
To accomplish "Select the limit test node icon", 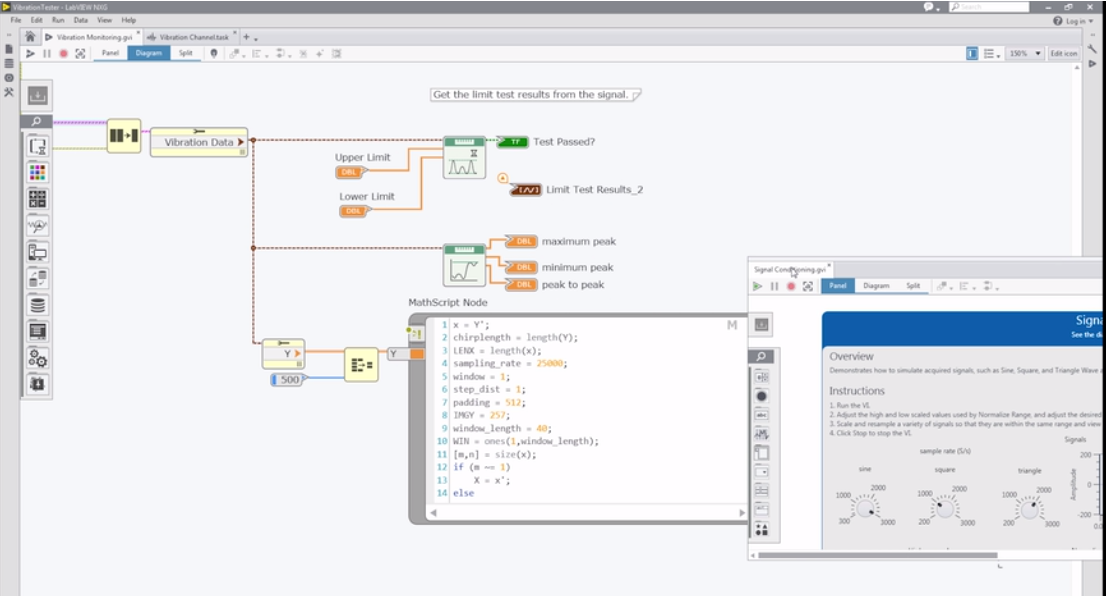I will (x=464, y=158).
